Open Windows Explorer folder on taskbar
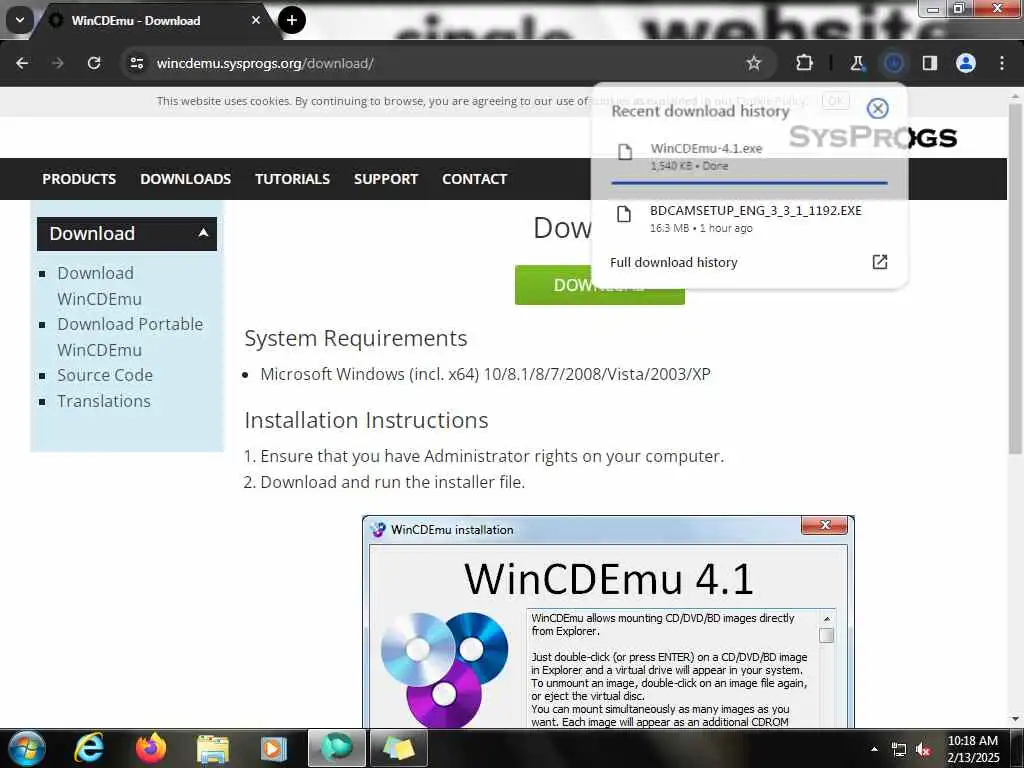Viewport: 1024px width, 768px height. point(212,749)
